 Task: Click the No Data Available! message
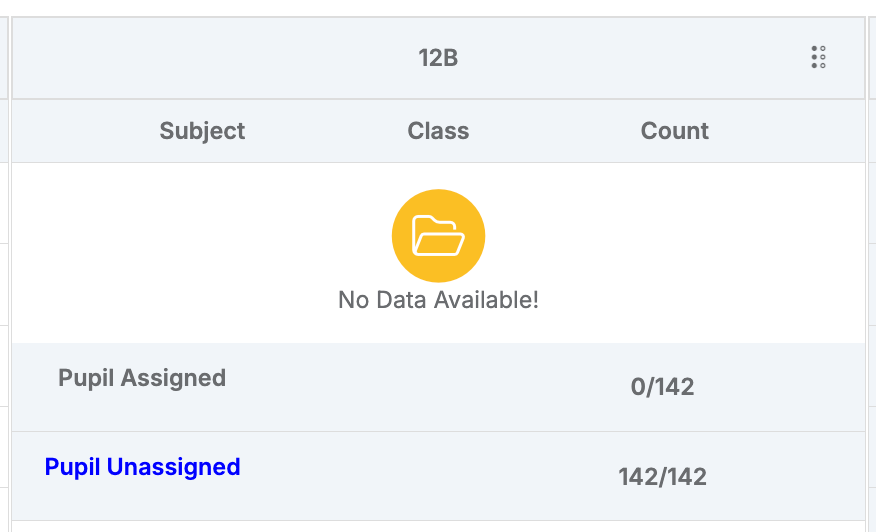[x=439, y=300]
